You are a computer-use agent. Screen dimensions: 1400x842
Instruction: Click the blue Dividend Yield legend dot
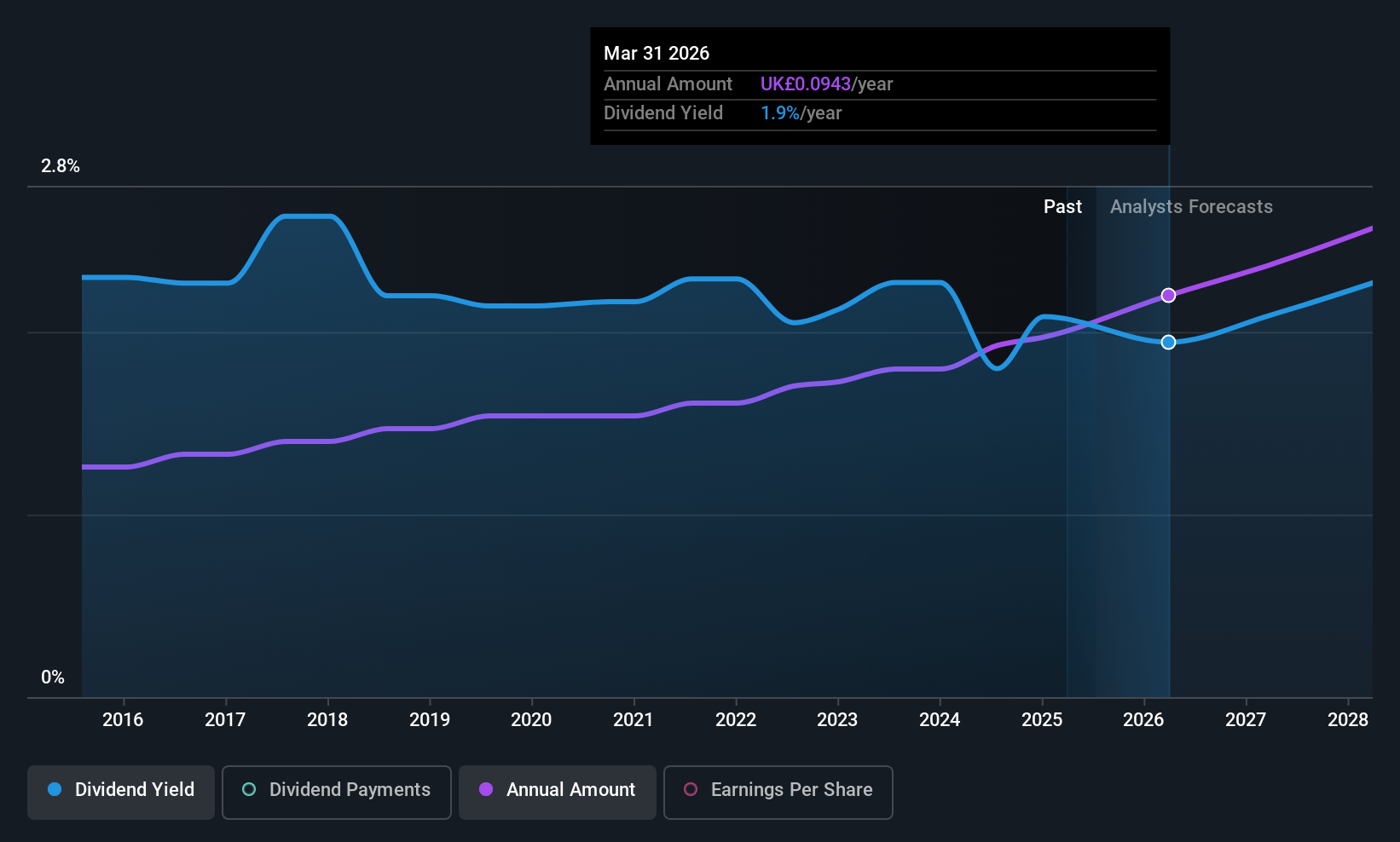(x=55, y=789)
